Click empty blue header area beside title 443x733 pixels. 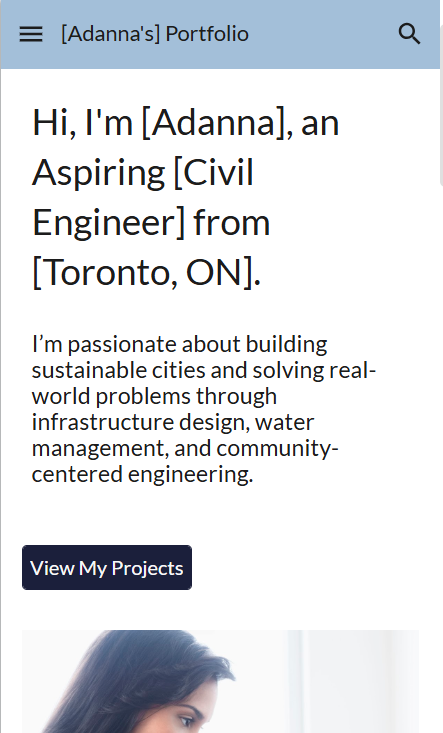click(322, 34)
